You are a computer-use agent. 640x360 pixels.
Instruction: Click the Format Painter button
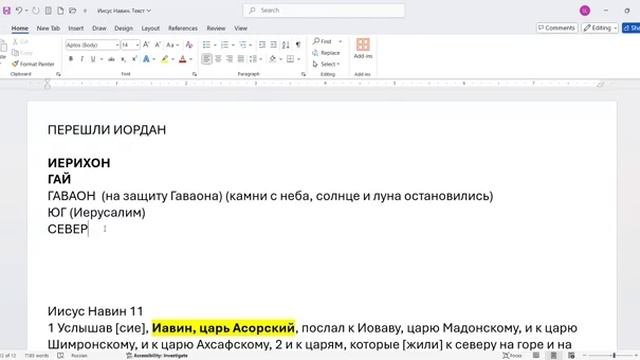tap(33, 64)
